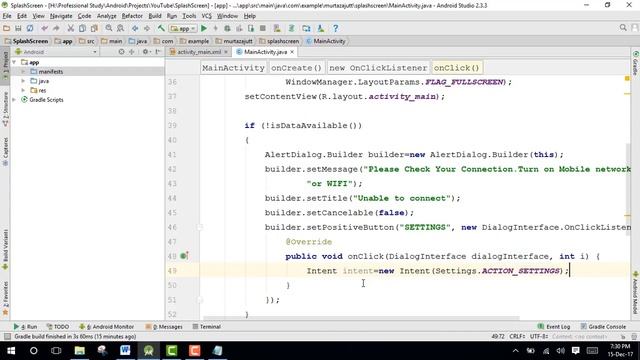Click the Open folder toolbar icon
The width and height of the screenshot is (640, 360).
click(6, 28)
